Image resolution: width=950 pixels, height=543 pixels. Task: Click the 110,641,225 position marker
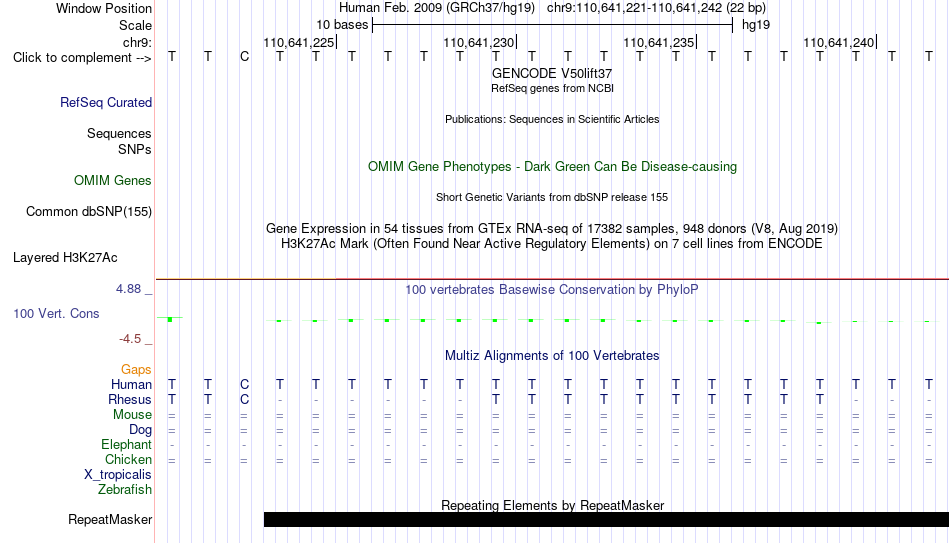(x=299, y=42)
